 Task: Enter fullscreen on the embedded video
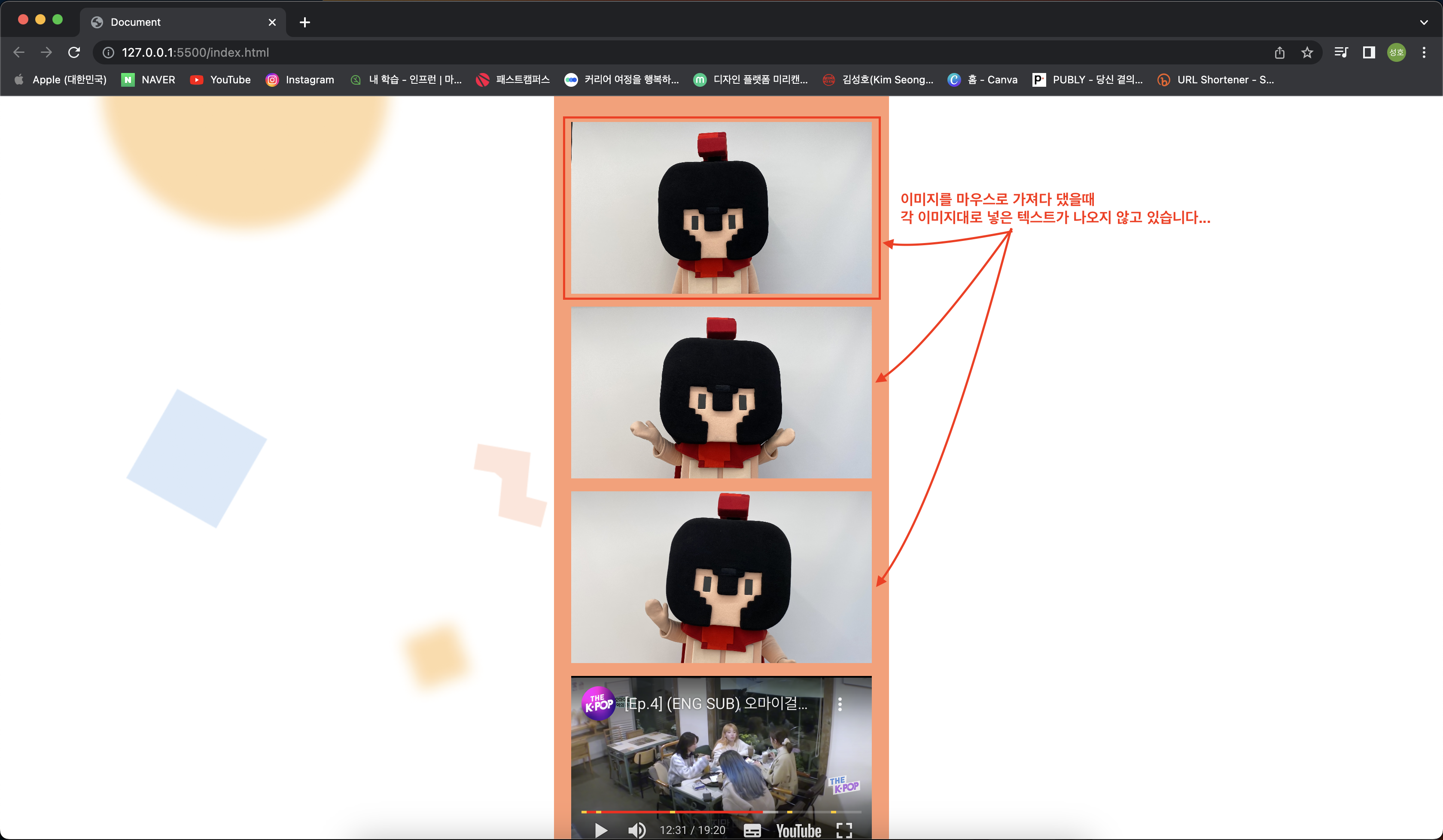pos(844,830)
